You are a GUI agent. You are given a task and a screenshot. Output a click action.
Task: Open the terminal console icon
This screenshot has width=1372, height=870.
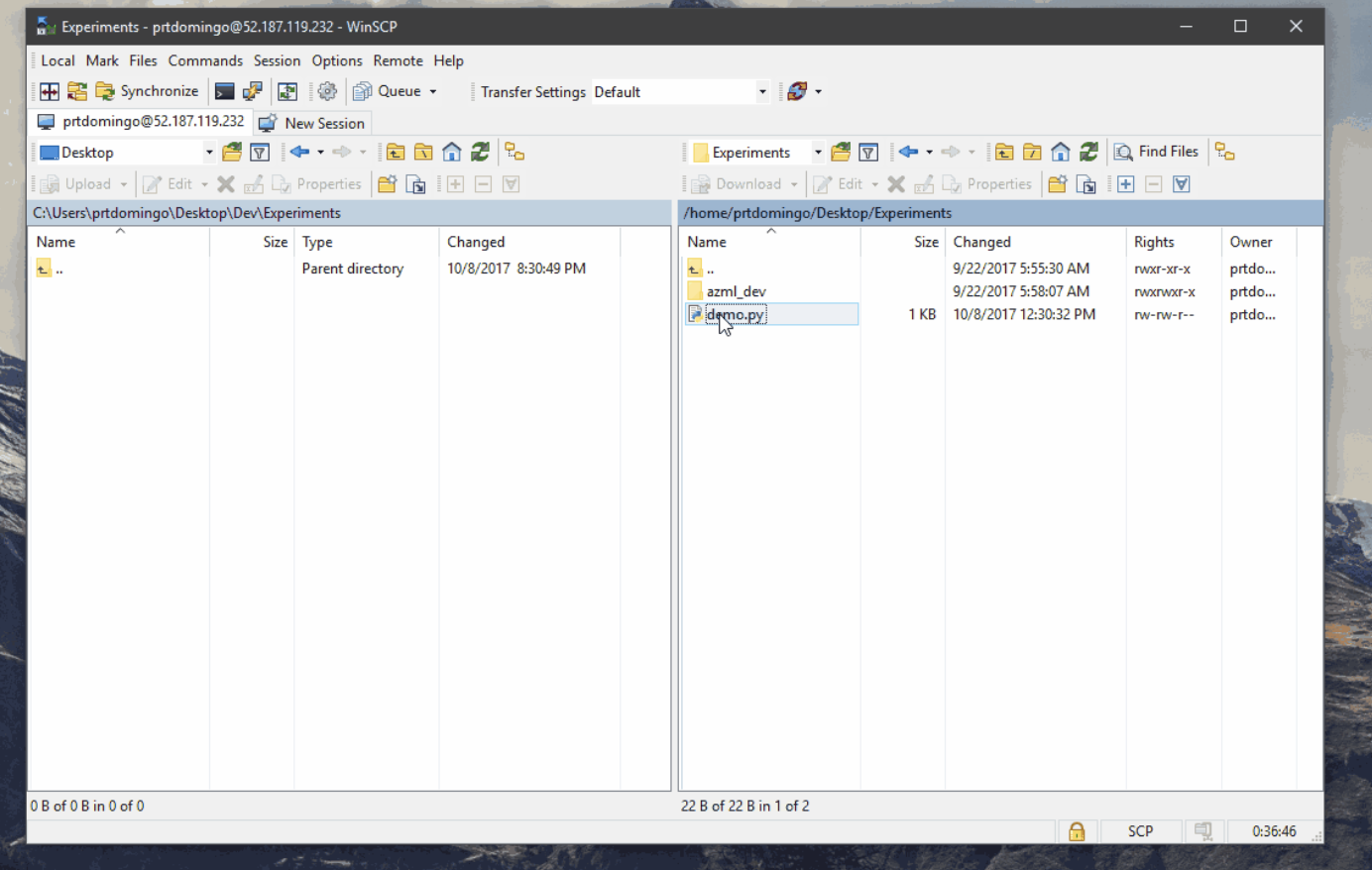(x=225, y=91)
